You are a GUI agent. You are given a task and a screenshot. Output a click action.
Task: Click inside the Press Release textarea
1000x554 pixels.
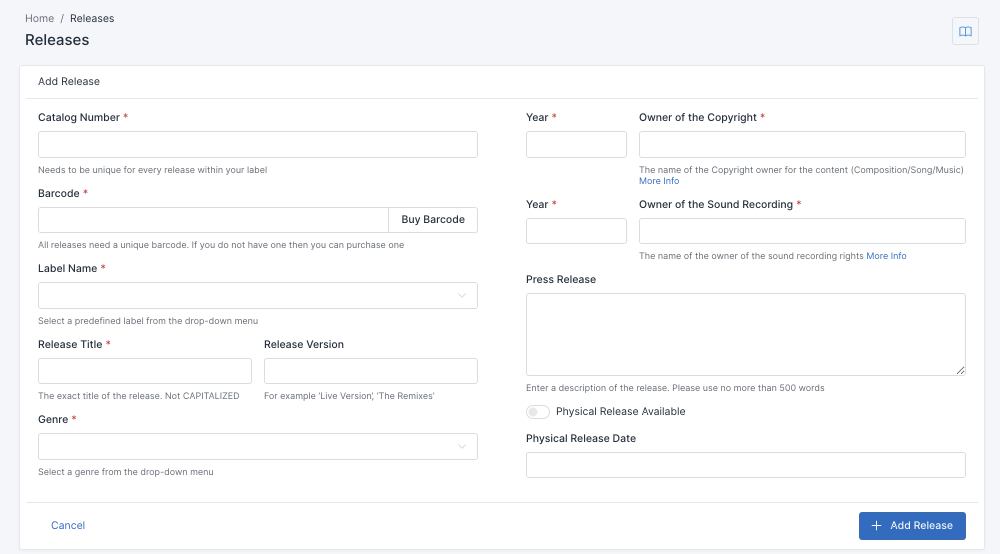click(745, 334)
